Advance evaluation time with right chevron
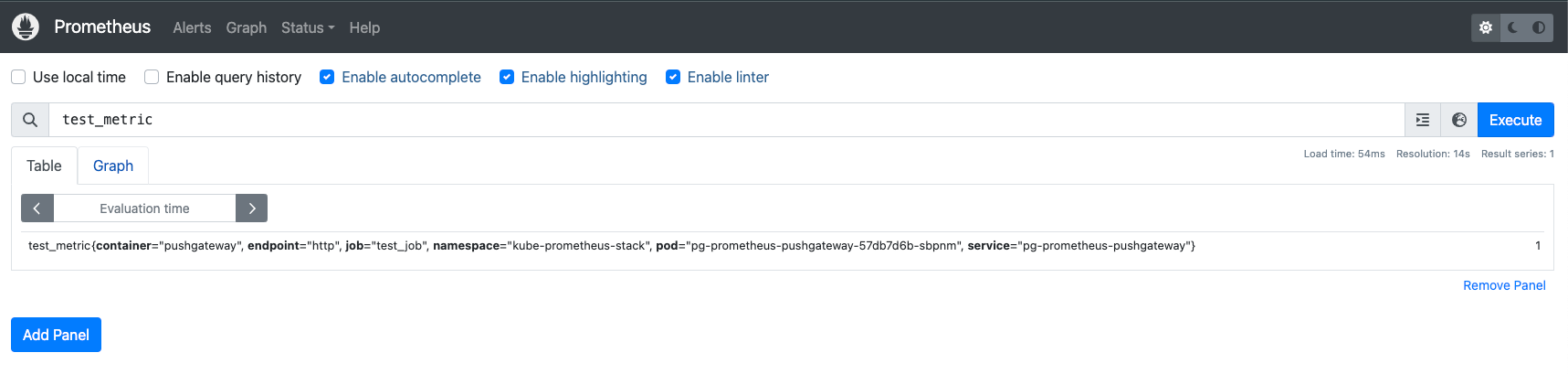This screenshot has width=1568, height=374. tap(251, 208)
